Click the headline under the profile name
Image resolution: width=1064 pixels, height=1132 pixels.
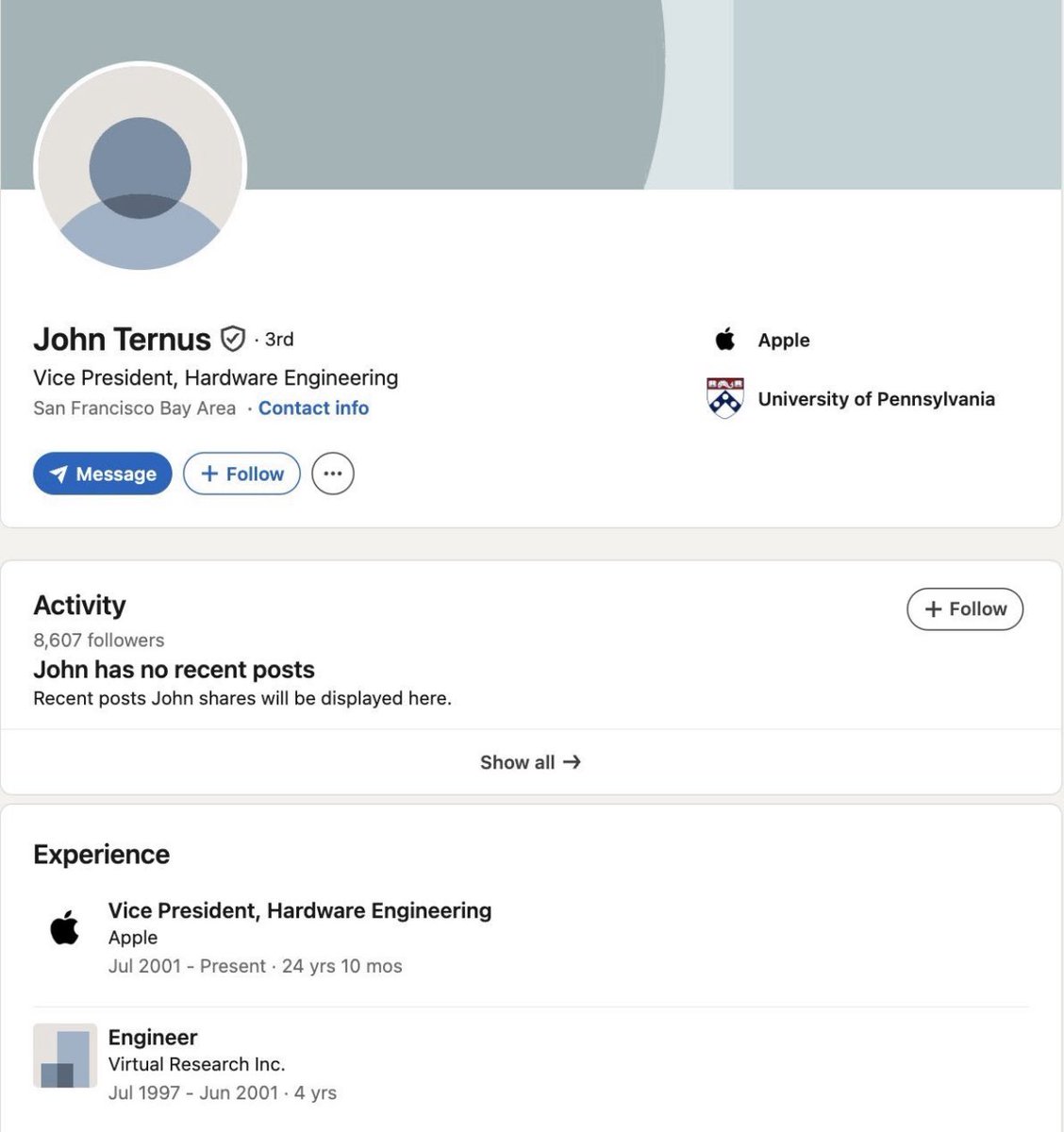coord(215,378)
